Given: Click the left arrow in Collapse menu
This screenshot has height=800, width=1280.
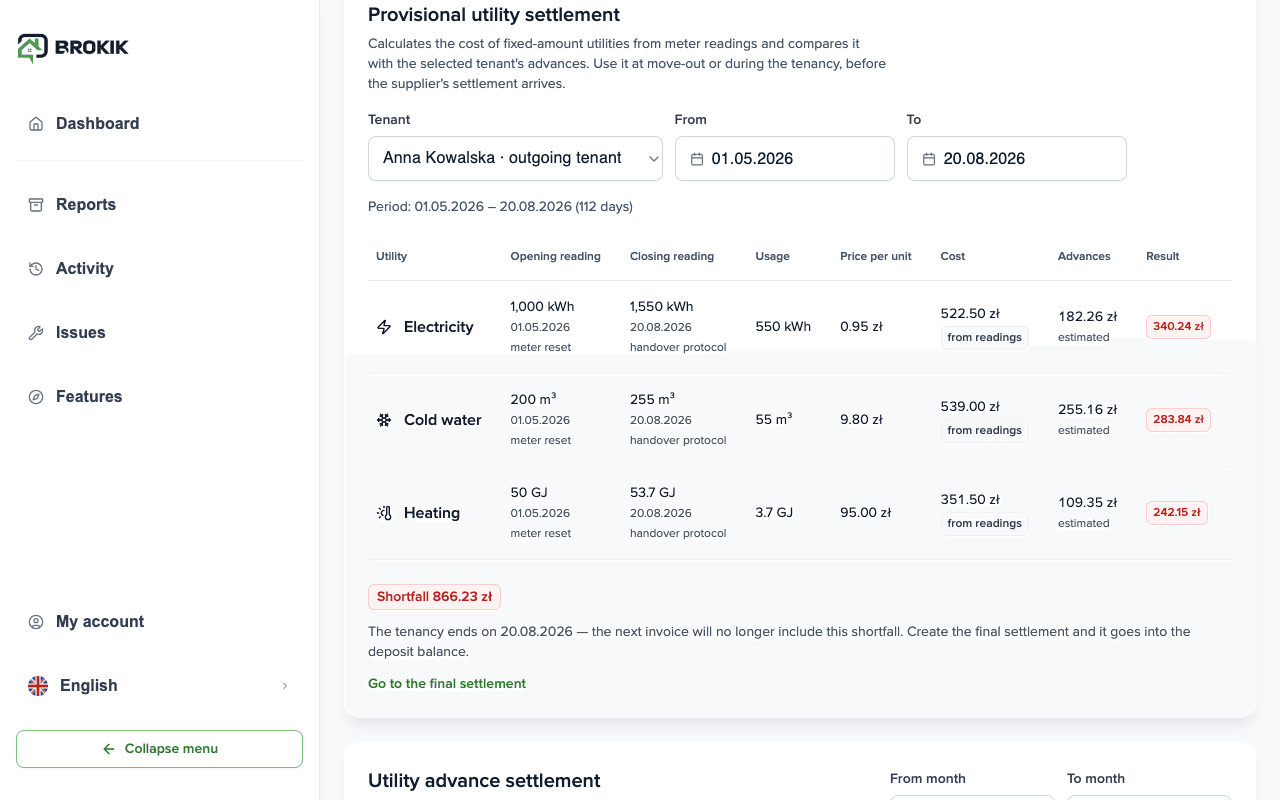Looking at the screenshot, I should (109, 749).
